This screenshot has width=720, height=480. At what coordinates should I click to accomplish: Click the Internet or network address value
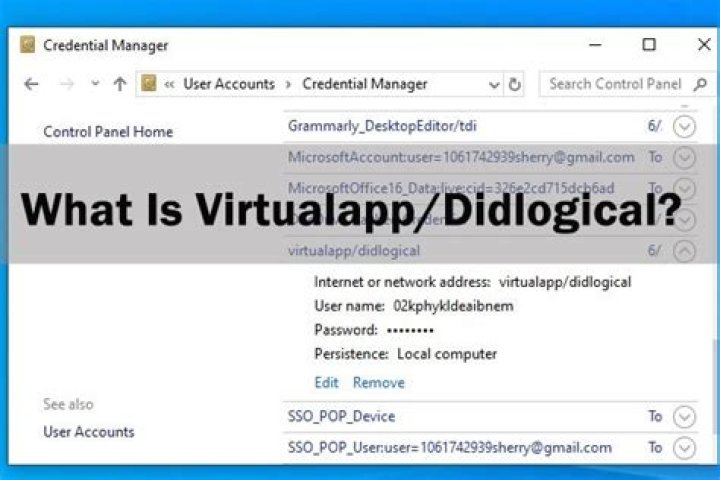pos(565,282)
